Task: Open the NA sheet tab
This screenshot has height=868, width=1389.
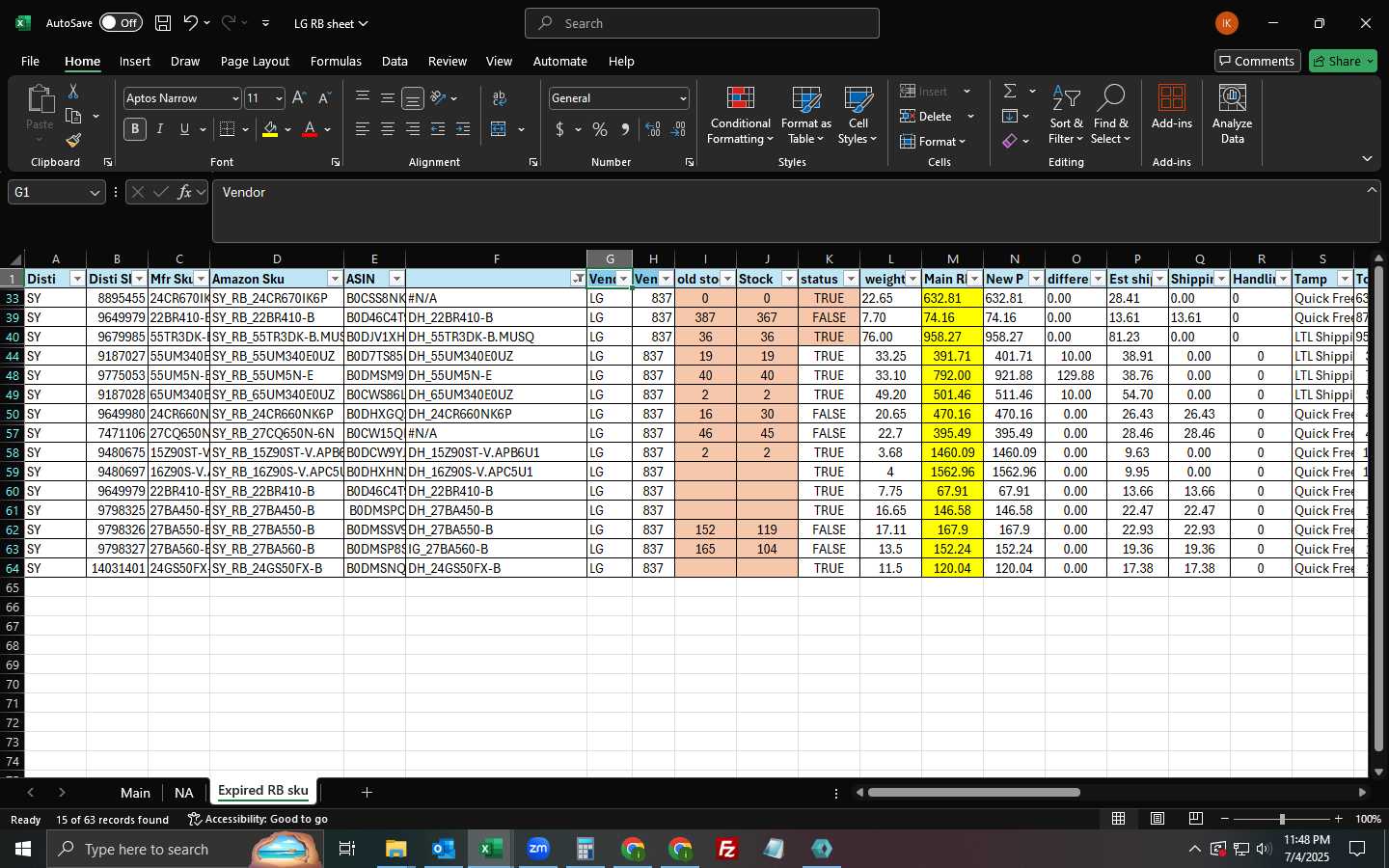Action: (x=184, y=793)
